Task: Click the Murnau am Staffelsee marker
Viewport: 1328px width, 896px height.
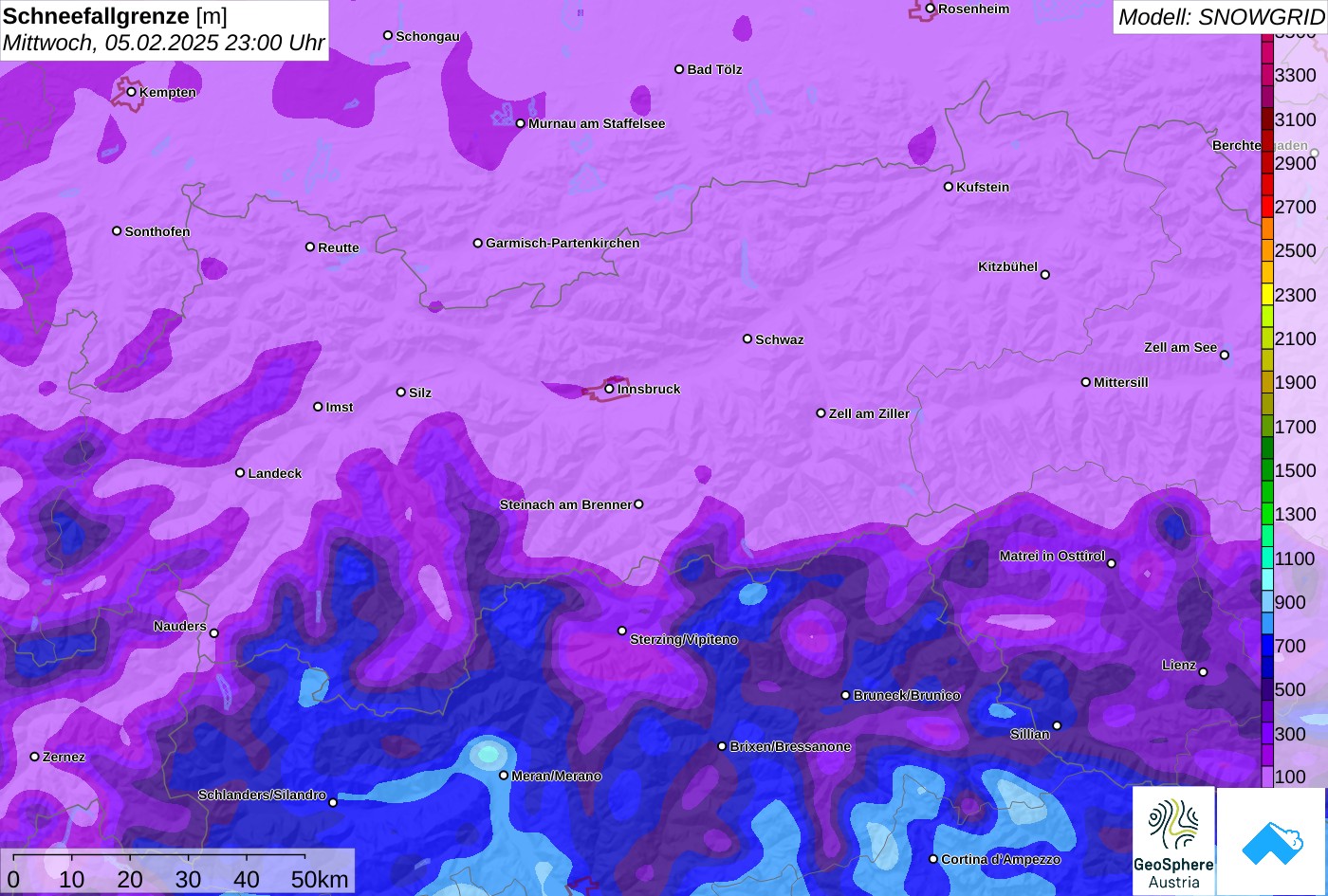Action: tap(521, 123)
